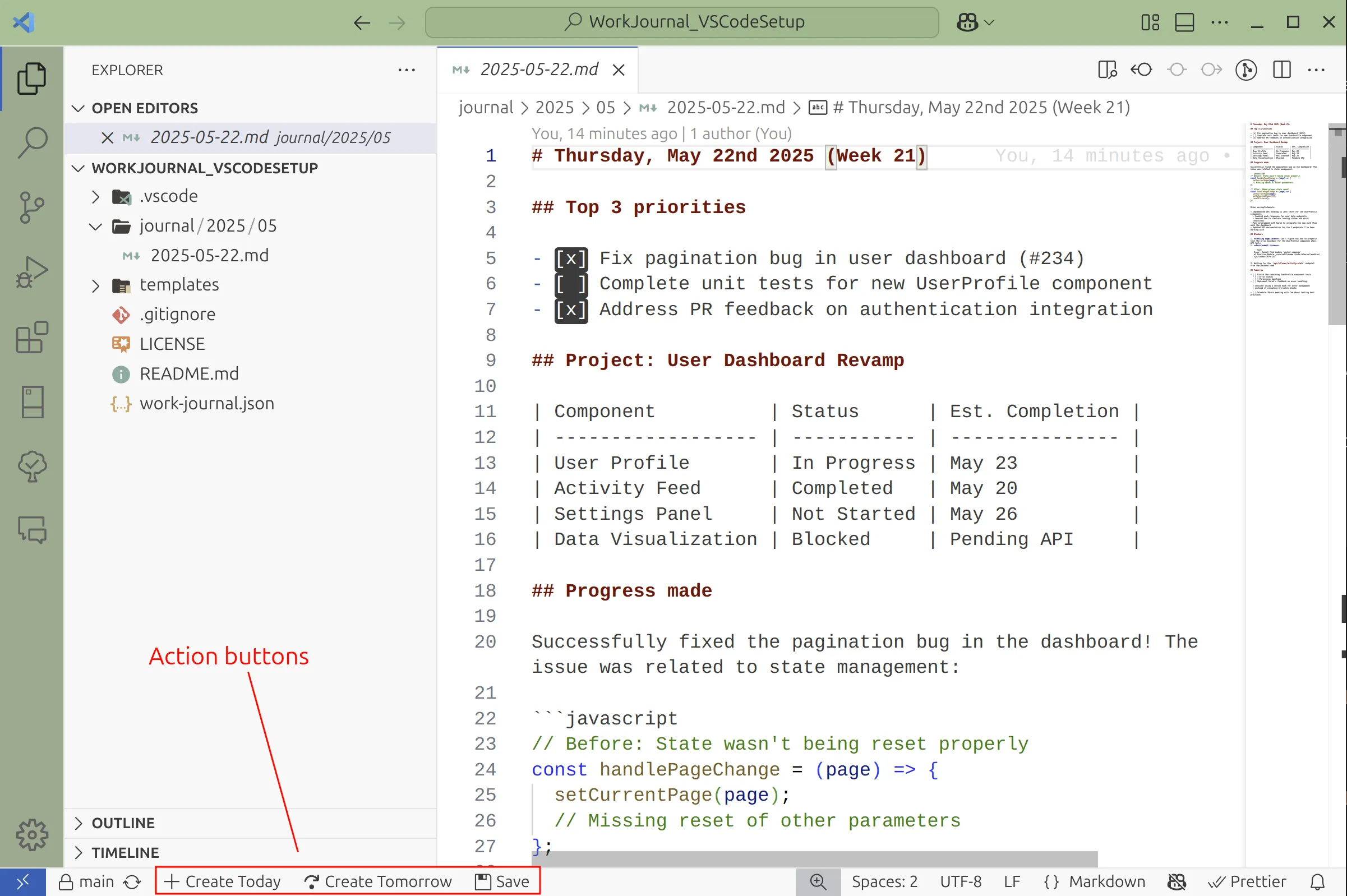Open next revision of the file

[1211, 70]
